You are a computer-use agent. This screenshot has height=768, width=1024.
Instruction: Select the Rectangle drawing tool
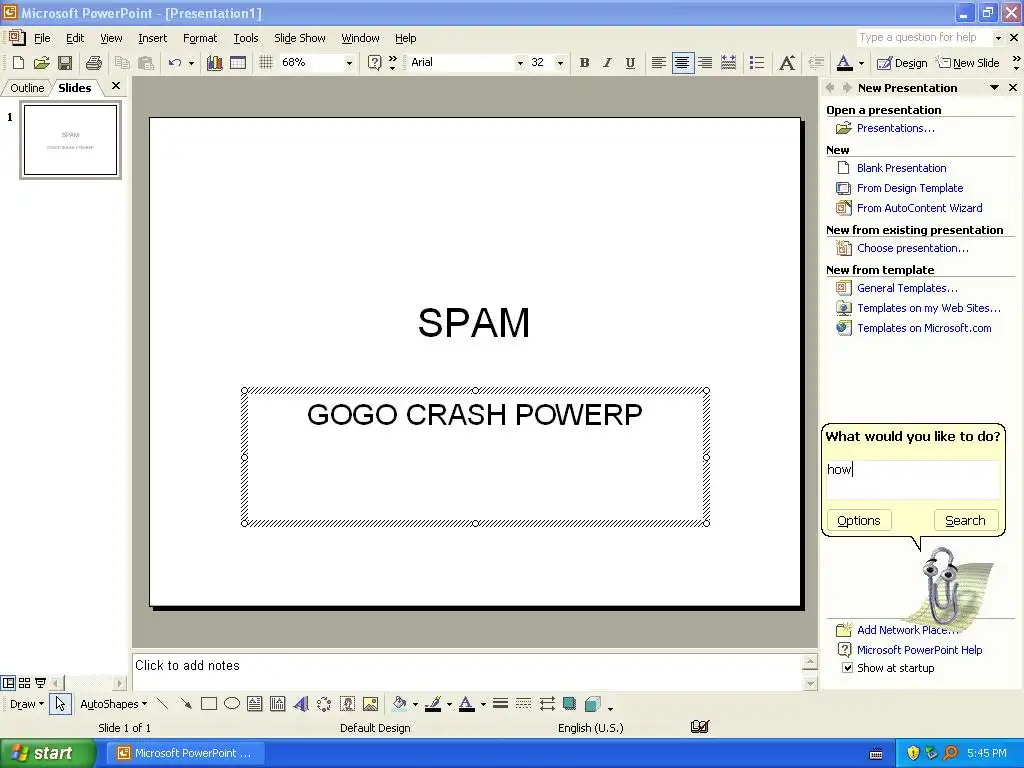pos(209,704)
